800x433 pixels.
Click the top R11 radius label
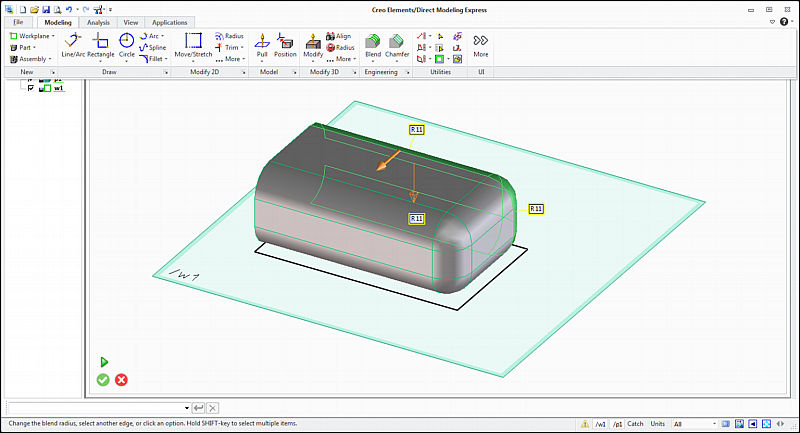coord(417,130)
